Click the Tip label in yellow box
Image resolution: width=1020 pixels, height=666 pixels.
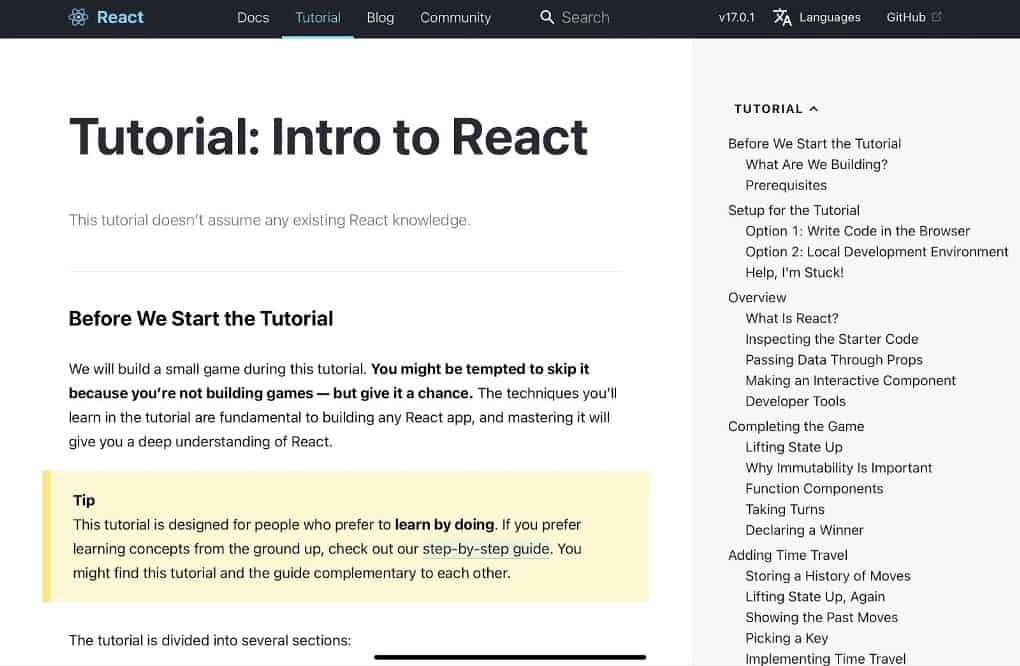84,500
